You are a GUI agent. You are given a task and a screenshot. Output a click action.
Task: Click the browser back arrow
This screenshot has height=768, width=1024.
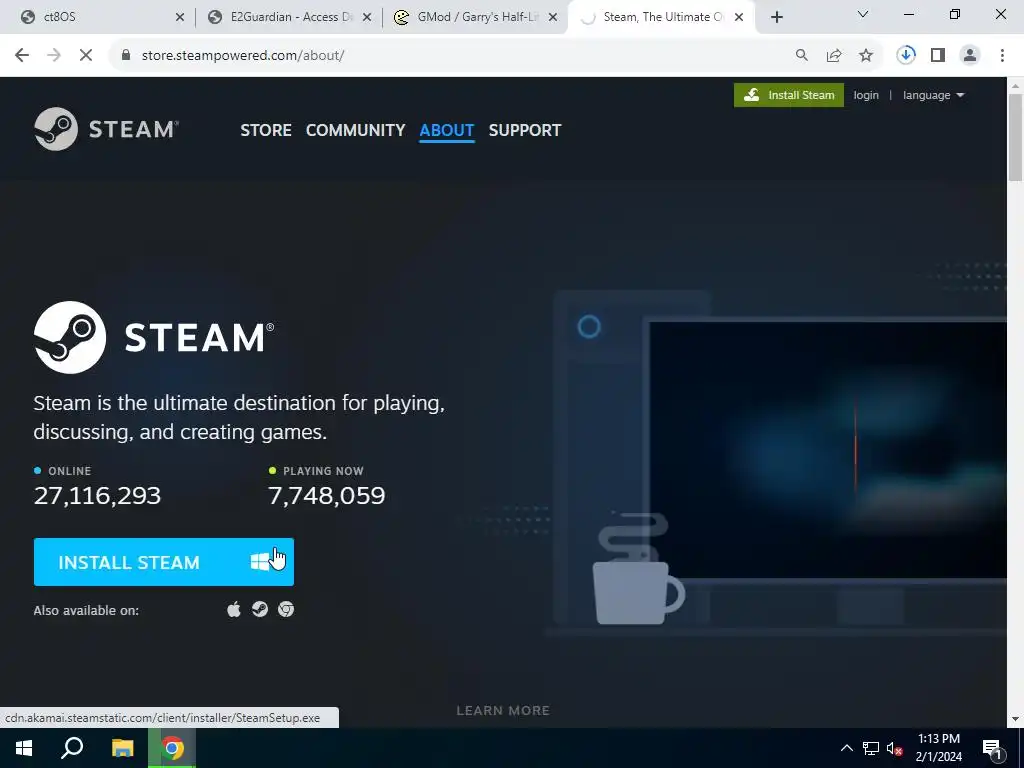pos(22,56)
